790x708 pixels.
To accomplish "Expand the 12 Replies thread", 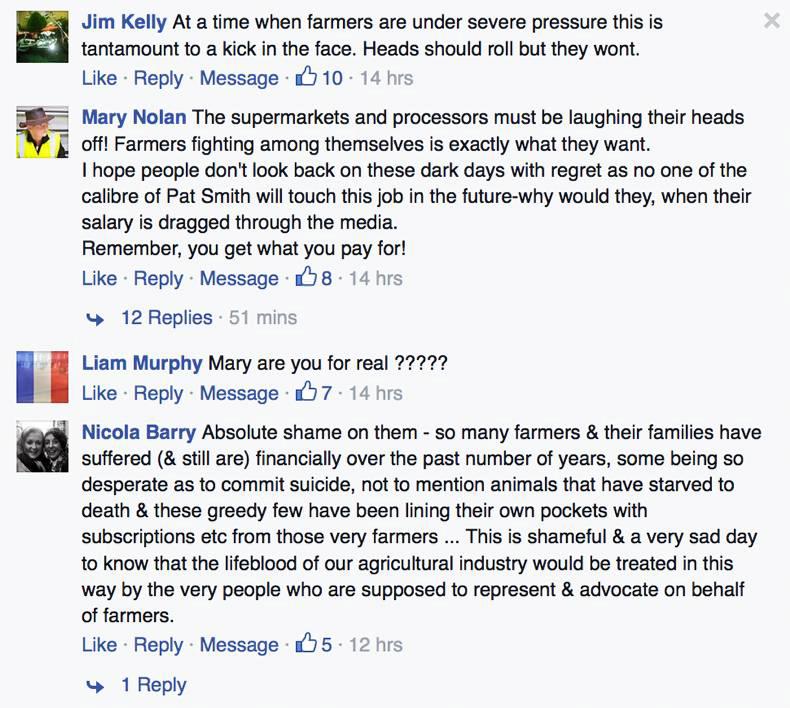I will click(x=166, y=318).
